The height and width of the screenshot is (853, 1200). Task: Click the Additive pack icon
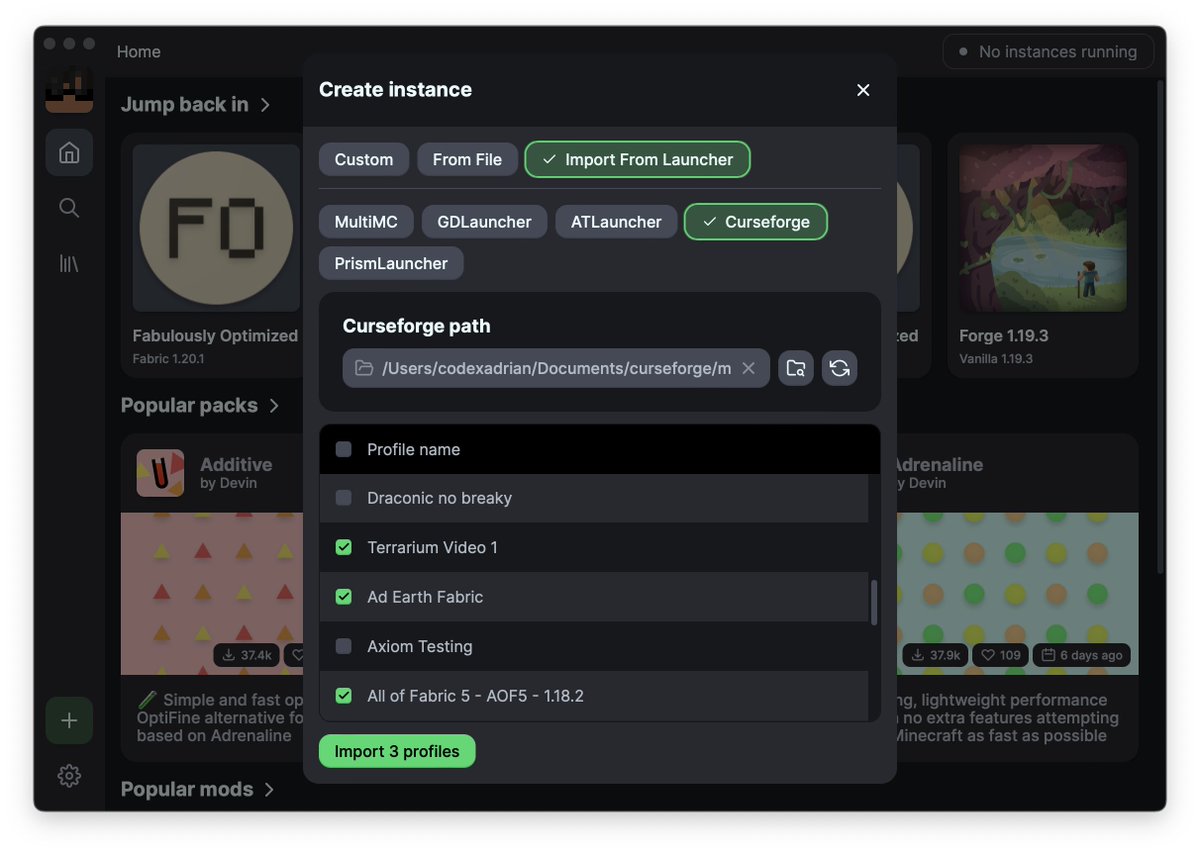pyautogui.click(x=160, y=473)
